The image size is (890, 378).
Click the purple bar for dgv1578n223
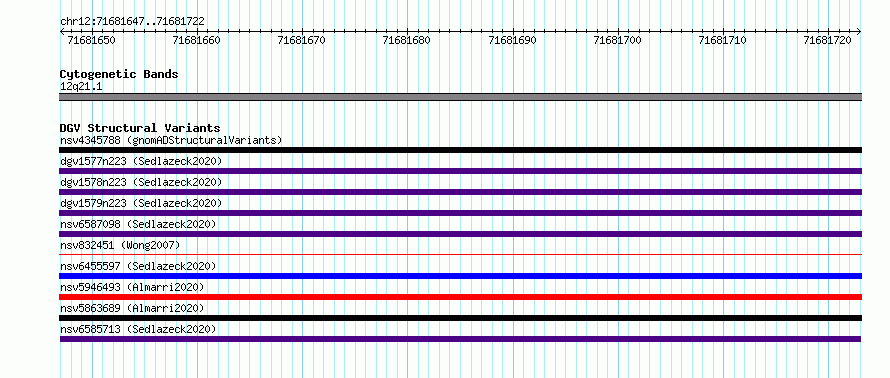click(x=460, y=192)
